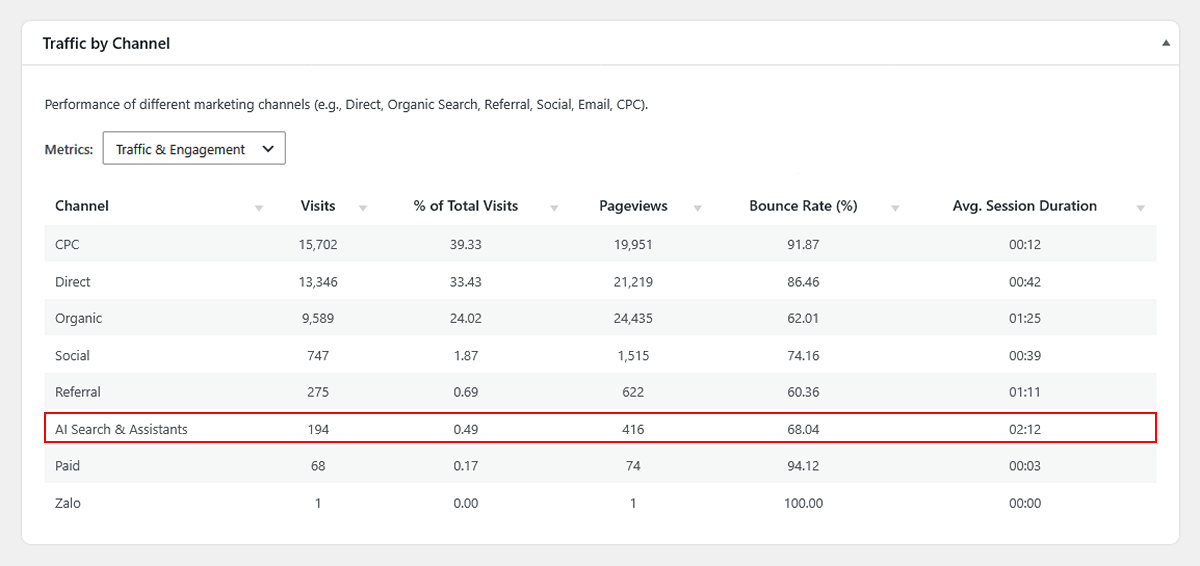The image size is (1200, 566).
Task: Click CPC pageviews value 19,951
Action: coord(633,245)
